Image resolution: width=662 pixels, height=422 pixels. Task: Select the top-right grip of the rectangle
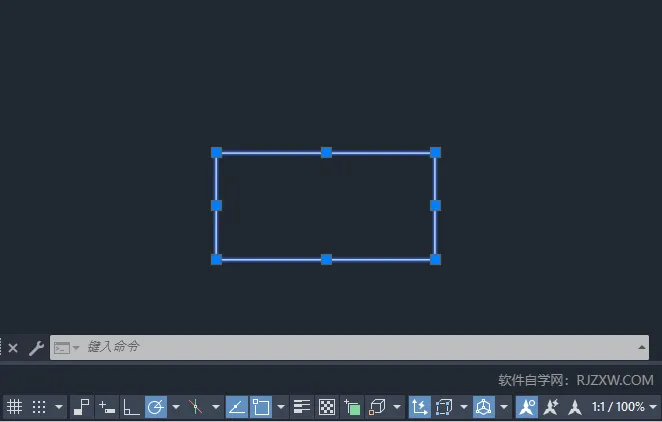(x=435, y=152)
